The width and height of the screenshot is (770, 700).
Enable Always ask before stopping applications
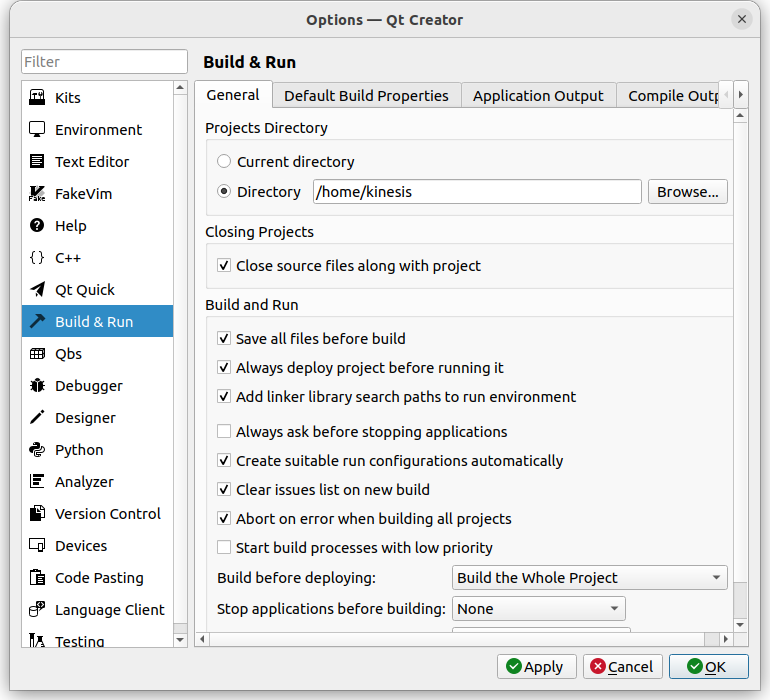224,431
